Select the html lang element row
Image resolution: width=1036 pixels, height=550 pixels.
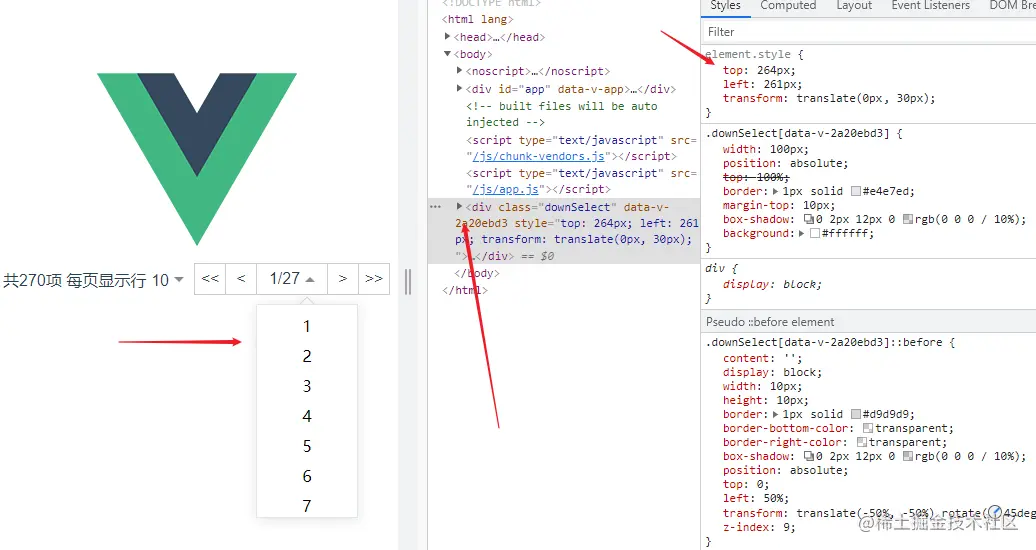click(x=478, y=19)
